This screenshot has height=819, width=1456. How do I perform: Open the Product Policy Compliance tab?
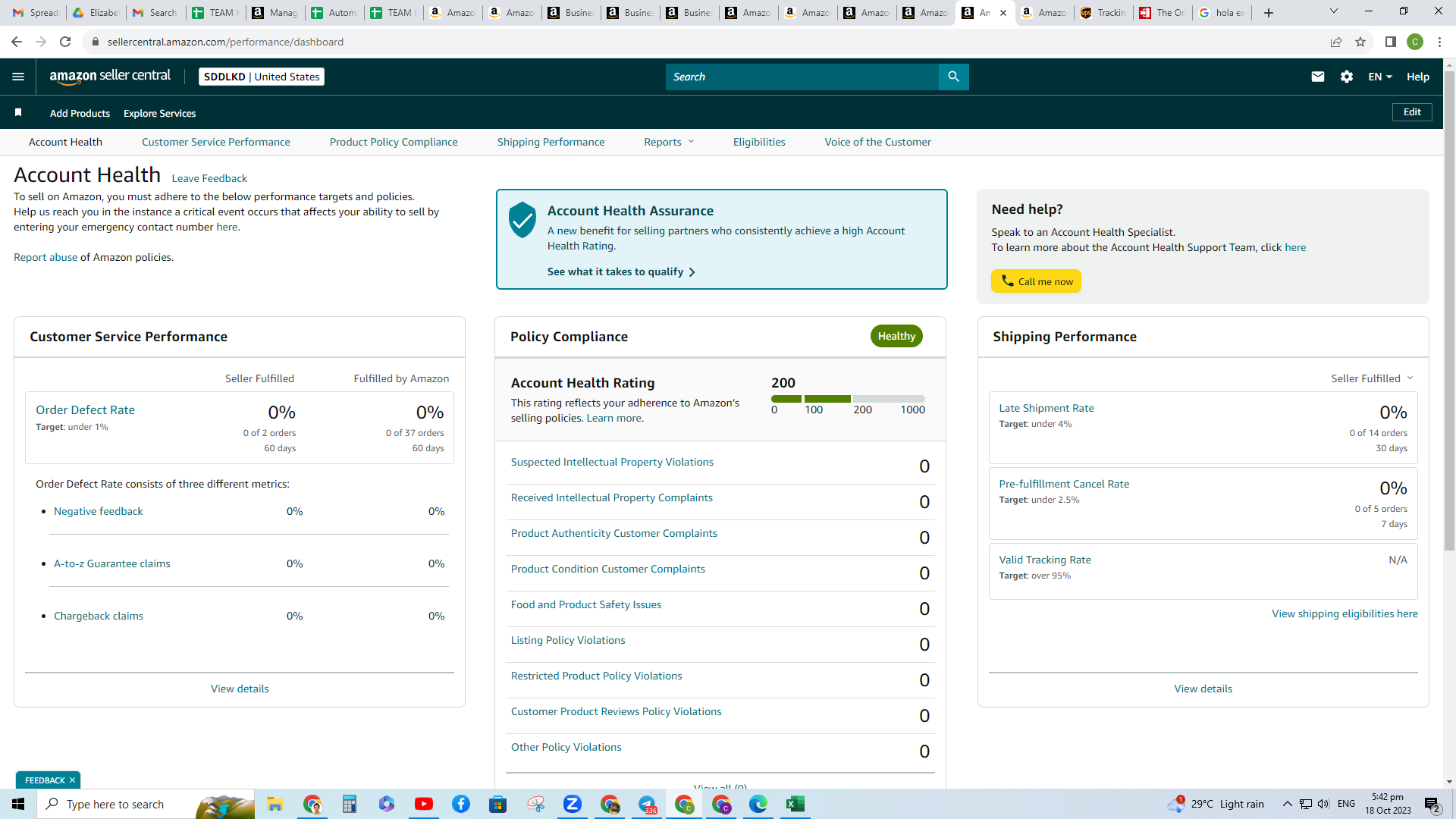click(x=394, y=142)
